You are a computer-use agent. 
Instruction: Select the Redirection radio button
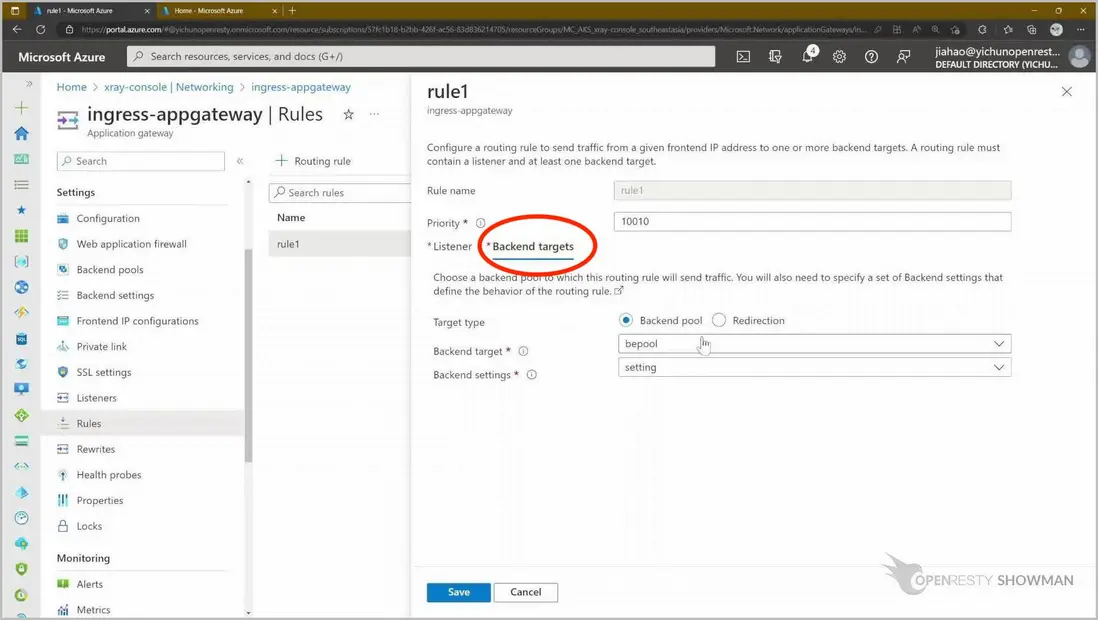click(x=718, y=320)
